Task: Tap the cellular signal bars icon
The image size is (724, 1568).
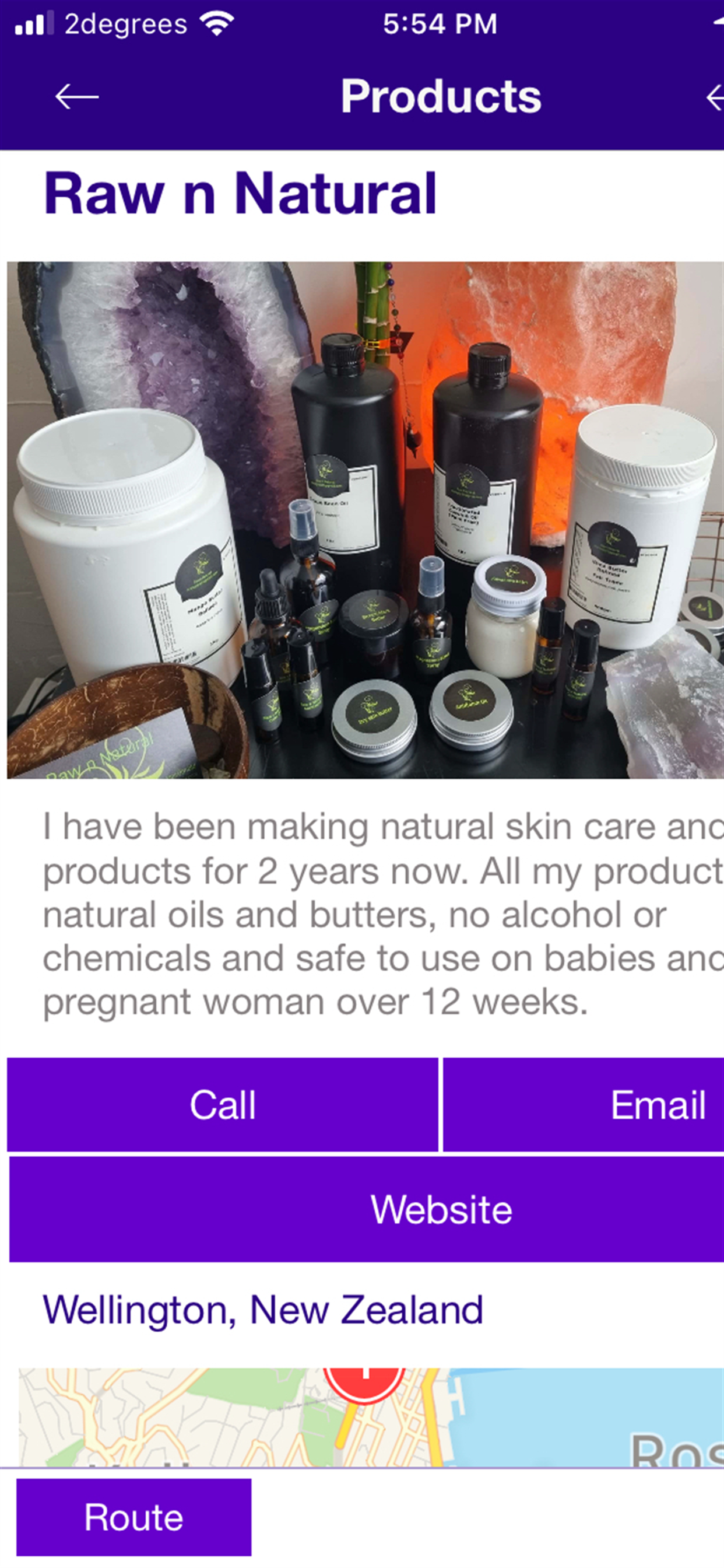Action: [x=30, y=24]
